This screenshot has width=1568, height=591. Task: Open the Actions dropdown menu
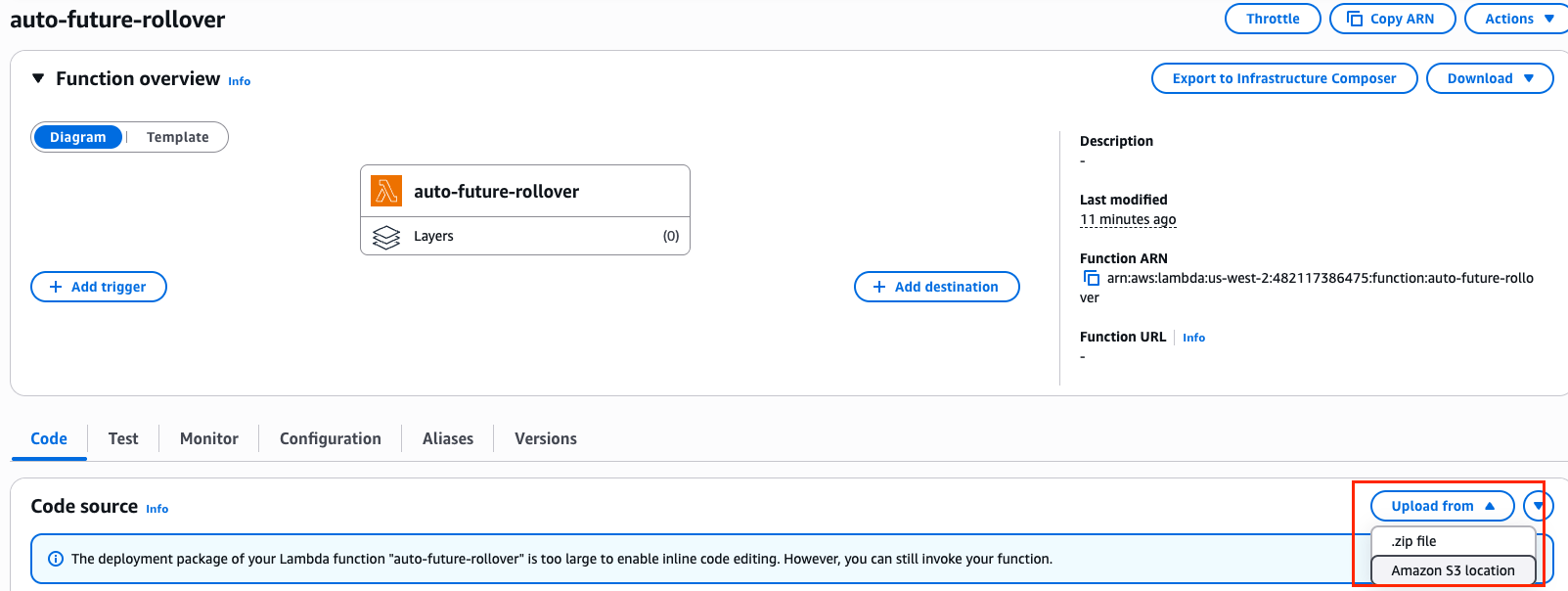click(x=1518, y=19)
